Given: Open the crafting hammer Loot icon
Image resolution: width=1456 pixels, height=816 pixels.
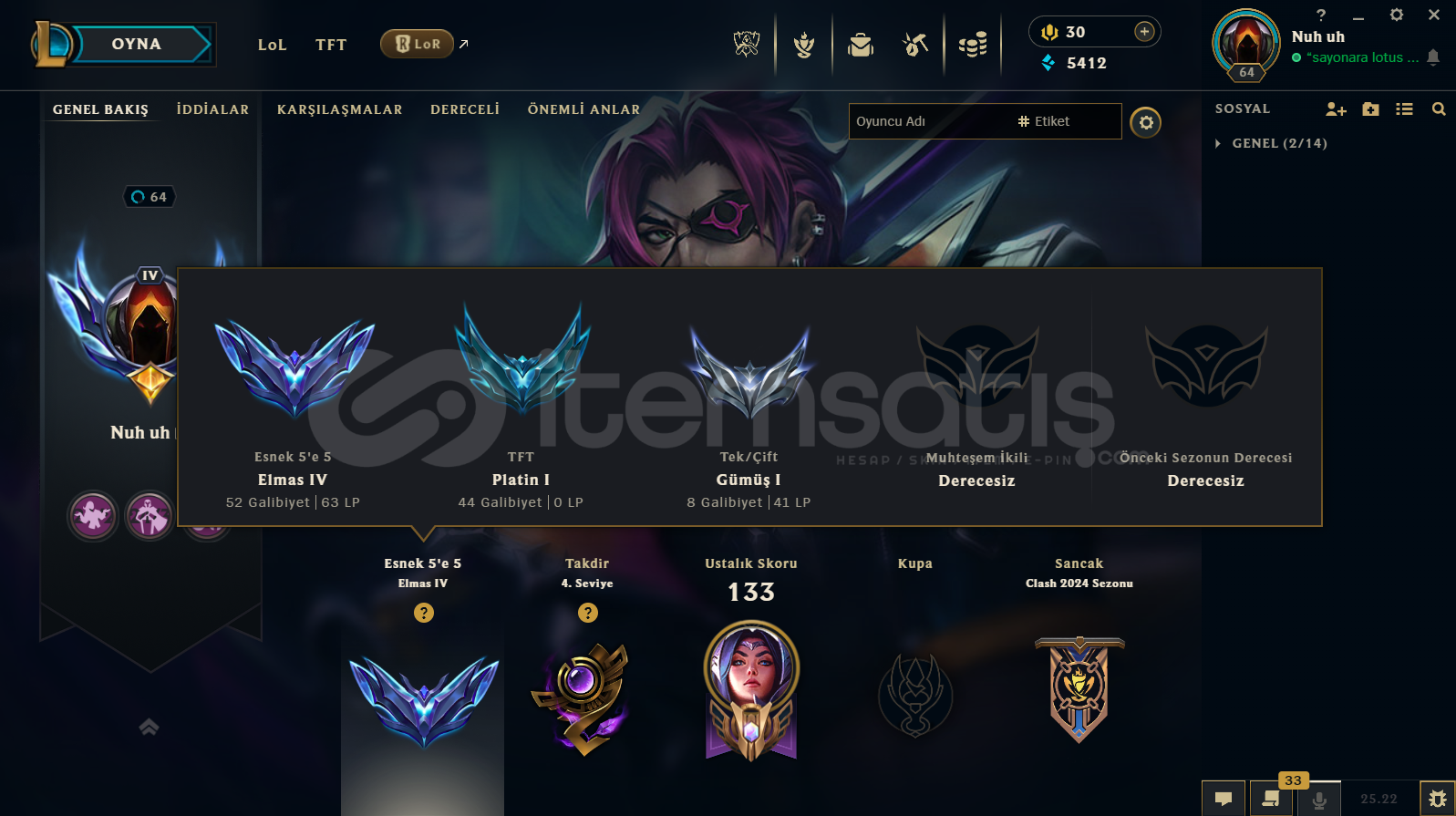Looking at the screenshot, I should (915, 44).
